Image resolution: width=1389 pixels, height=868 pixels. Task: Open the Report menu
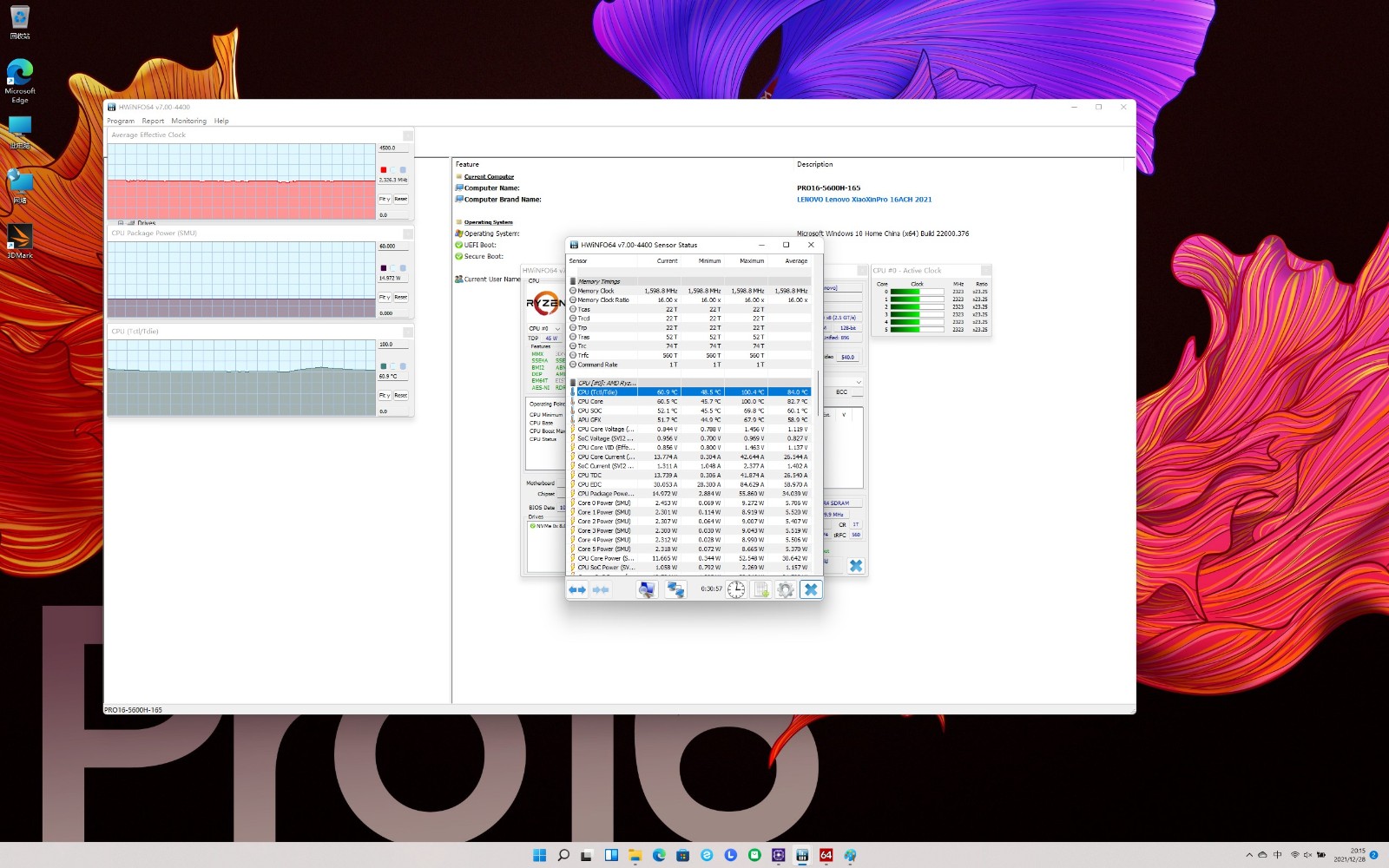pyautogui.click(x=153, y=121)
